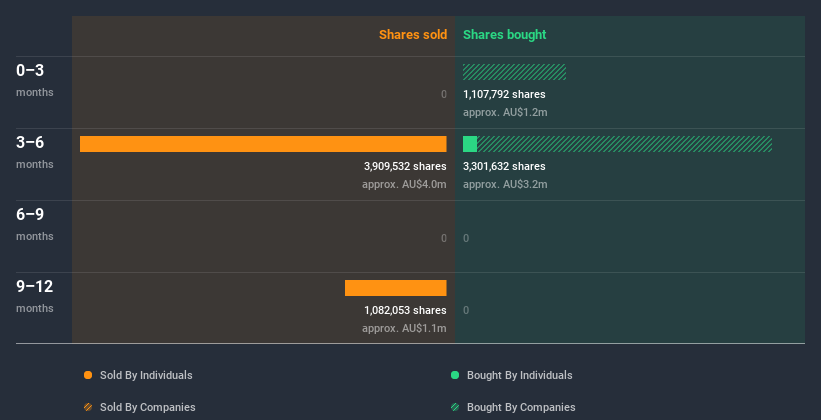Click the 3,301,632 shares value
This screenshot has width=821, height=420.
click(x=504, y=166)
